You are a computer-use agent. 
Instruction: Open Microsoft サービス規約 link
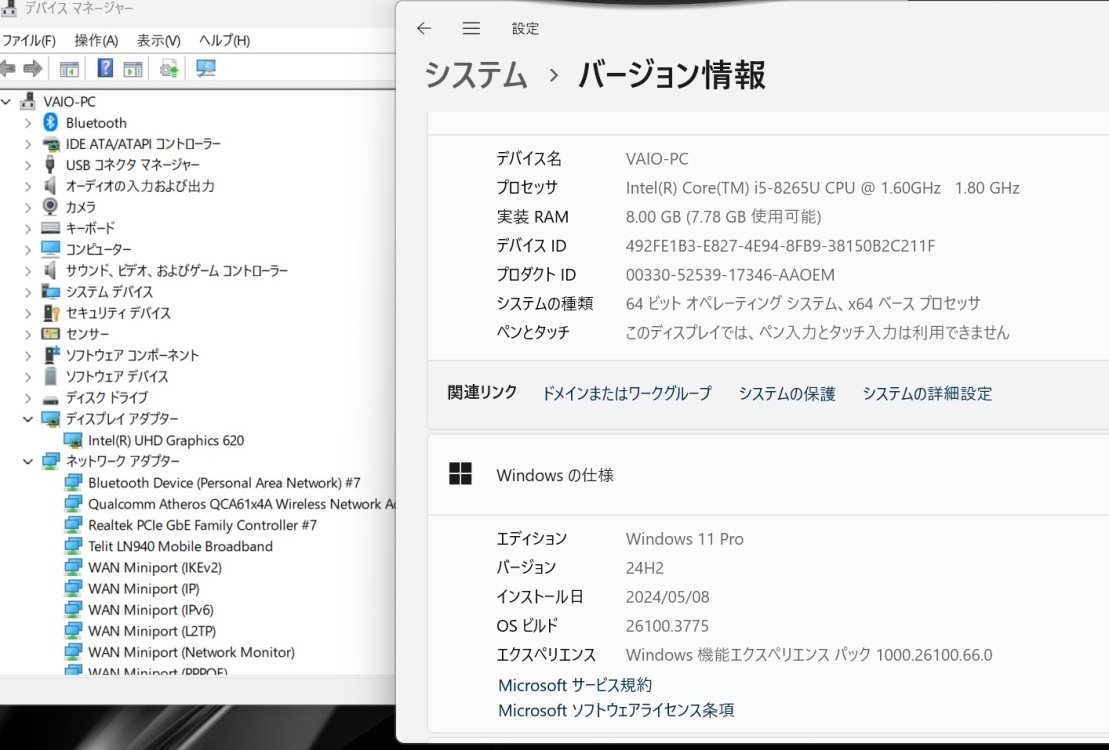pyautogui.click(x=575, y=686)
